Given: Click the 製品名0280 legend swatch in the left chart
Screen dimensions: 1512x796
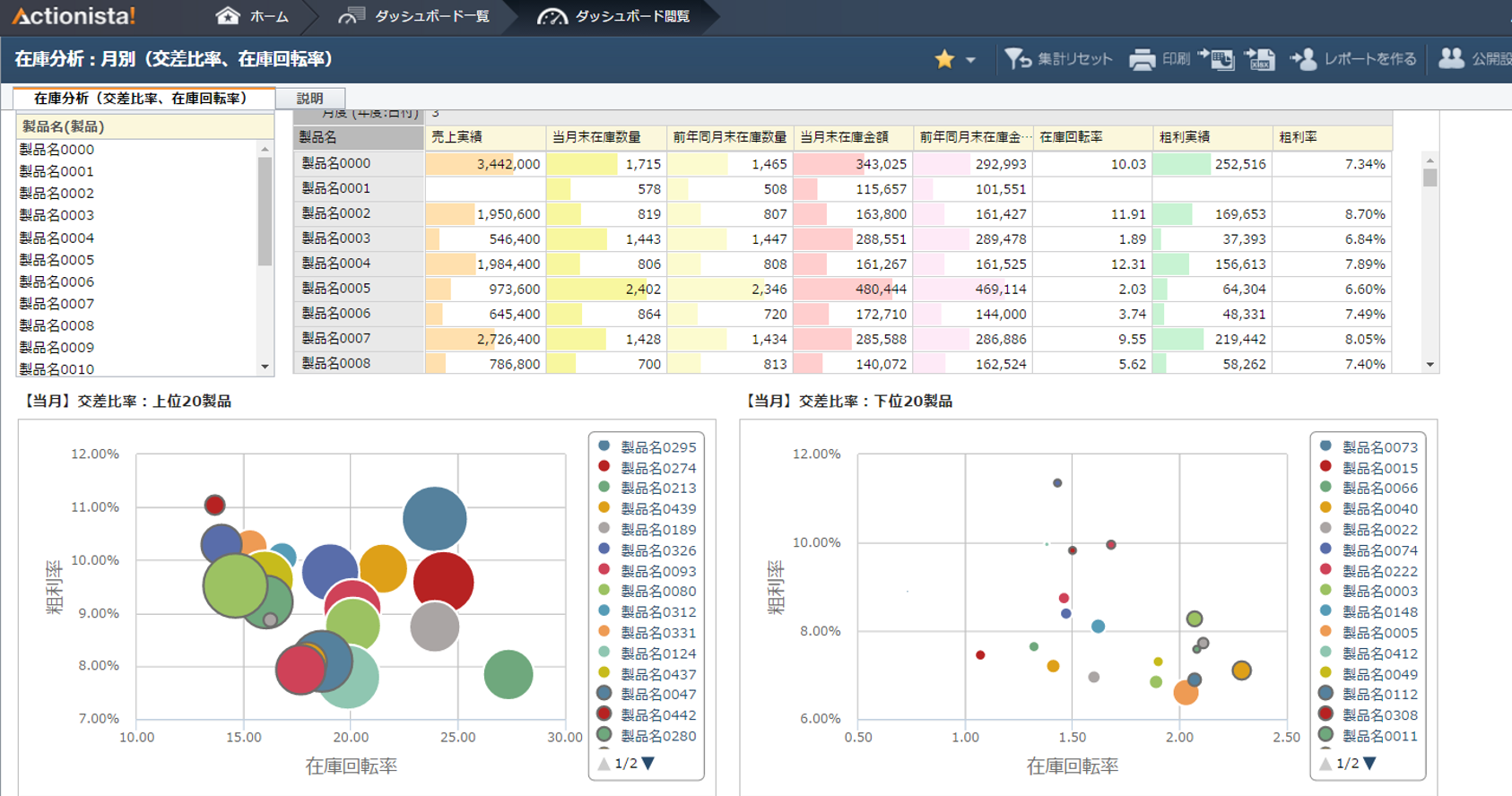Looking at the screenshot, I should (x=604, y=734).
